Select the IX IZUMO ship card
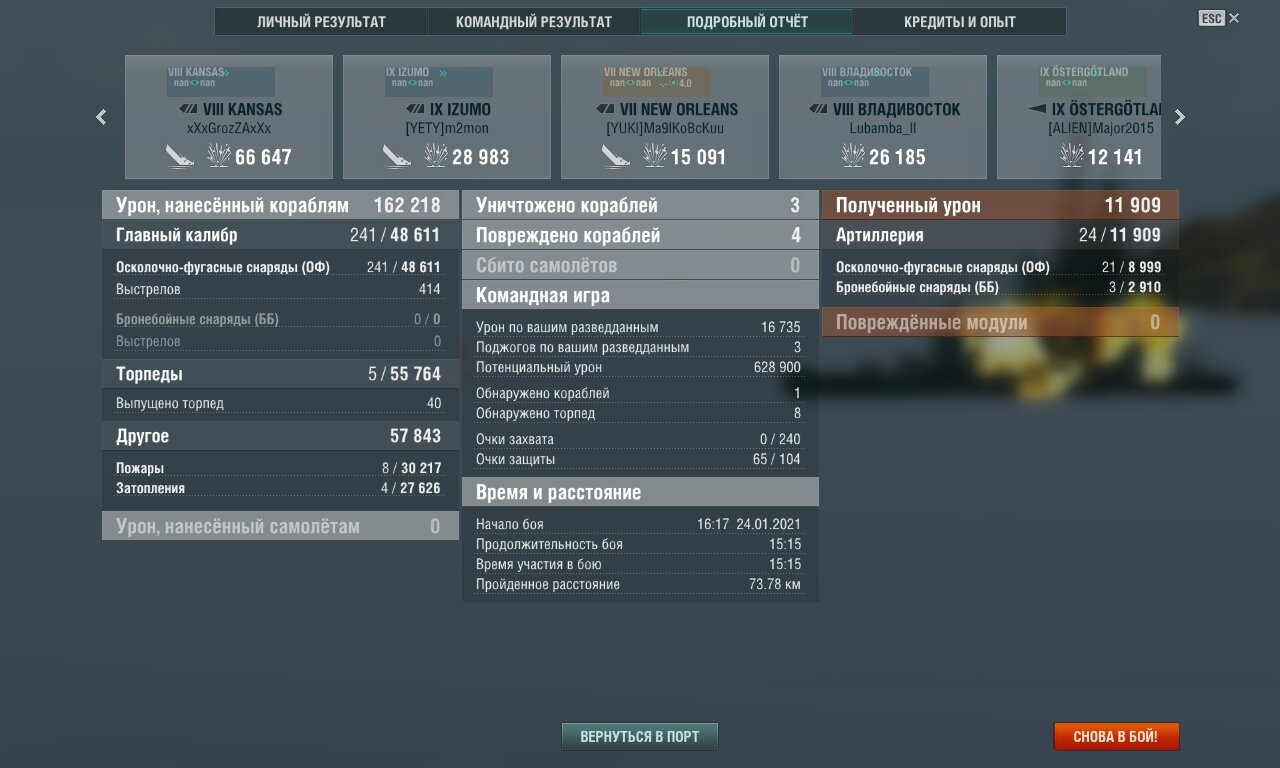The image size is (1280, 768). click(447, 117)
